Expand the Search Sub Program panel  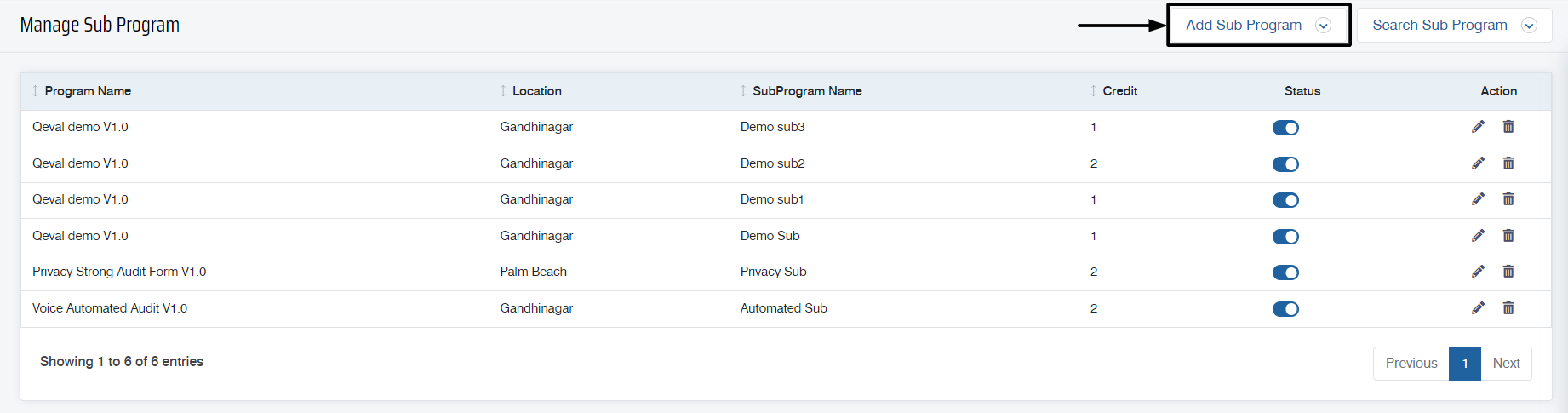point(1454,26)
